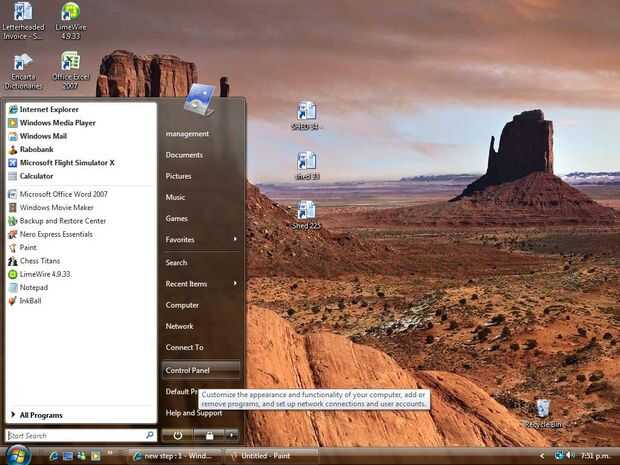Viewport: 620px width, 465px height.
Task: Select the Letterheaded Invoice desktop shortcut
Action: (23, 21)
